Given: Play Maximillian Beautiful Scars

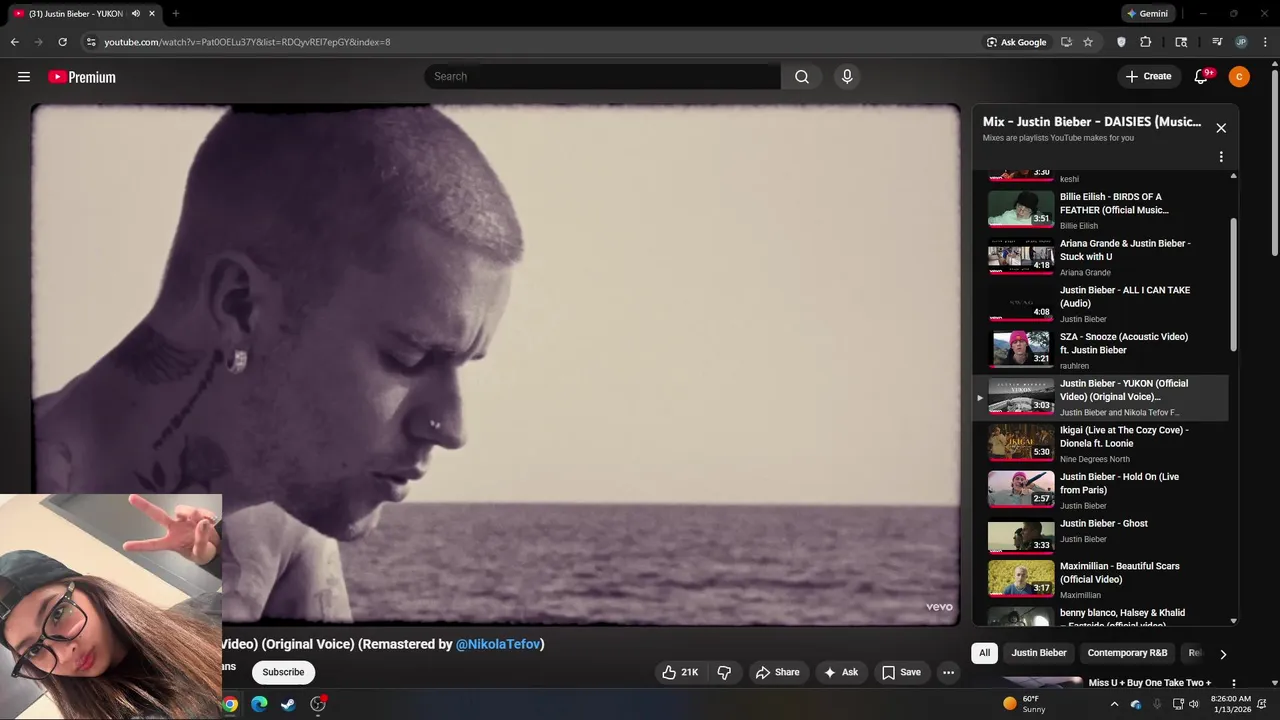Looking at the screenshot, I should coord(1100,580).
